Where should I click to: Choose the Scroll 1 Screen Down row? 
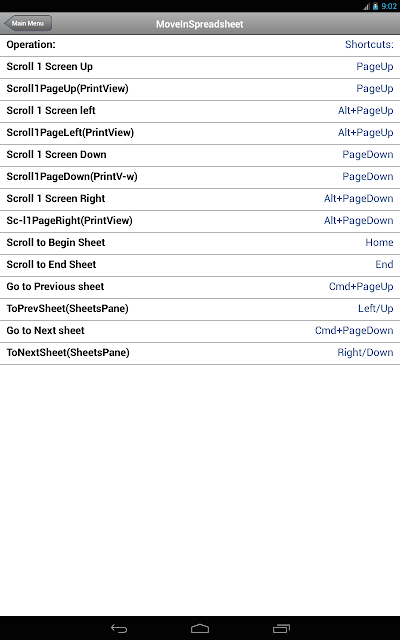(x=200, y=156)
